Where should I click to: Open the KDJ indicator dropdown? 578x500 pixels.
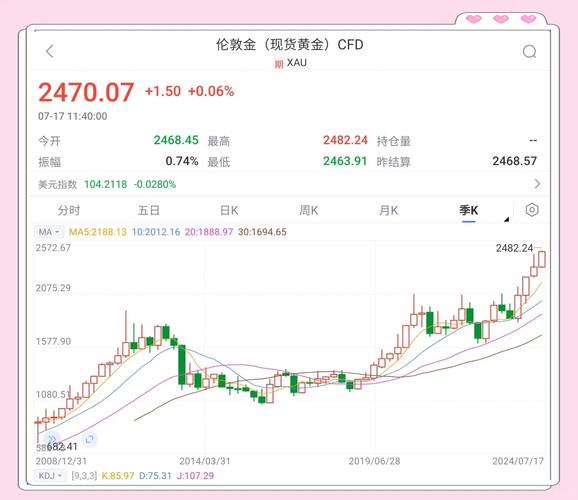pos(50,475)
